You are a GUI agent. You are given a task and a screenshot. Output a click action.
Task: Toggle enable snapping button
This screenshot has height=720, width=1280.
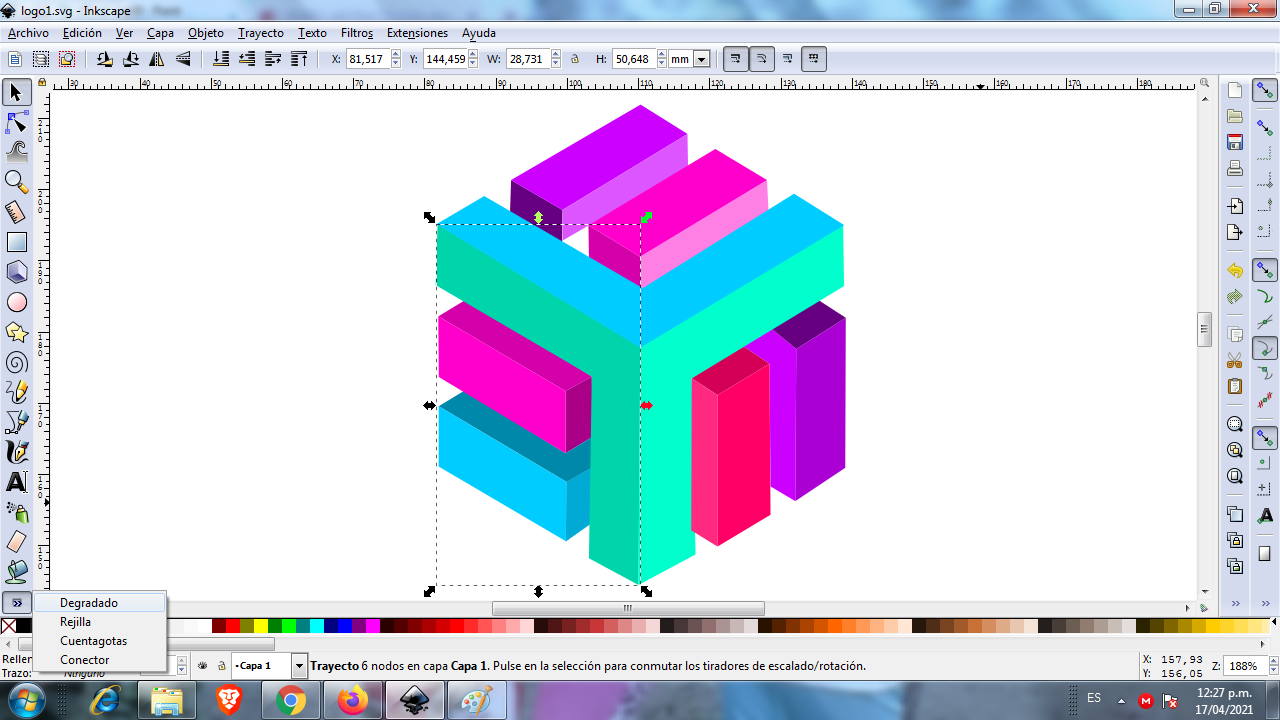1265,91
